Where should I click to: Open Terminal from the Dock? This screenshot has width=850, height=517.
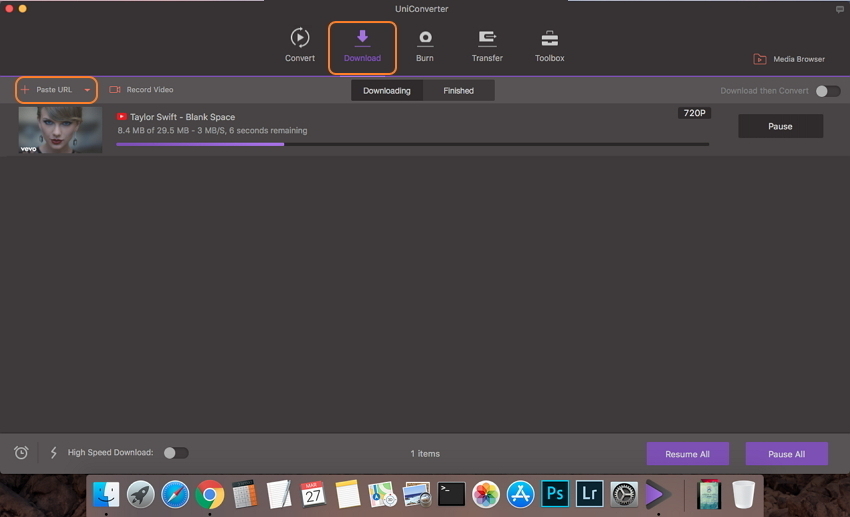452,494
